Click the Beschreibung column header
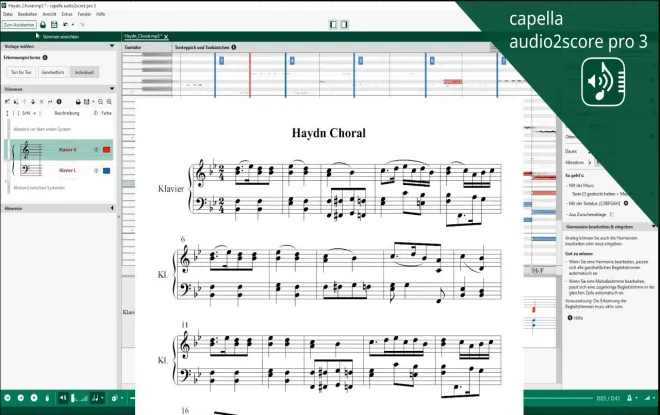660x415 pixels. [67, 113]
